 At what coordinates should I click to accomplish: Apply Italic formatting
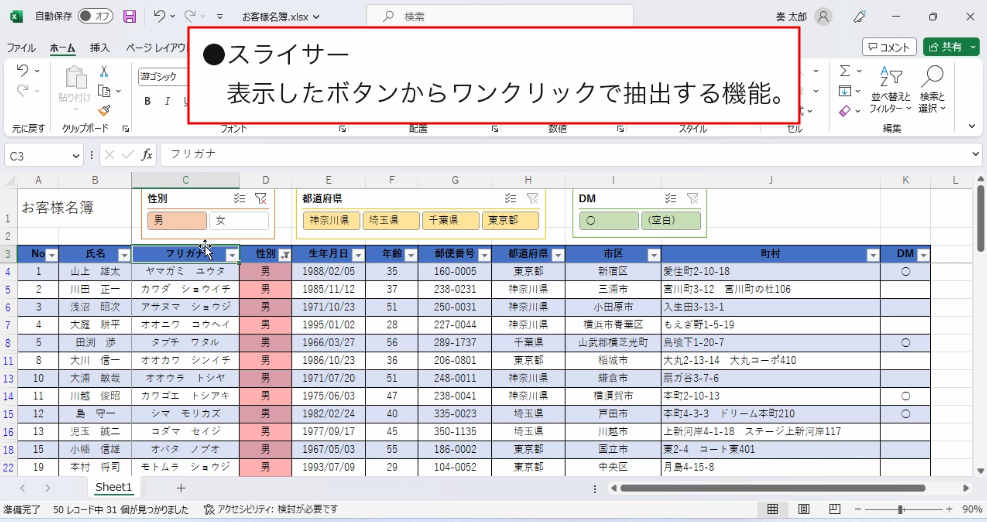pyautogui.click(x=167, y=101)
